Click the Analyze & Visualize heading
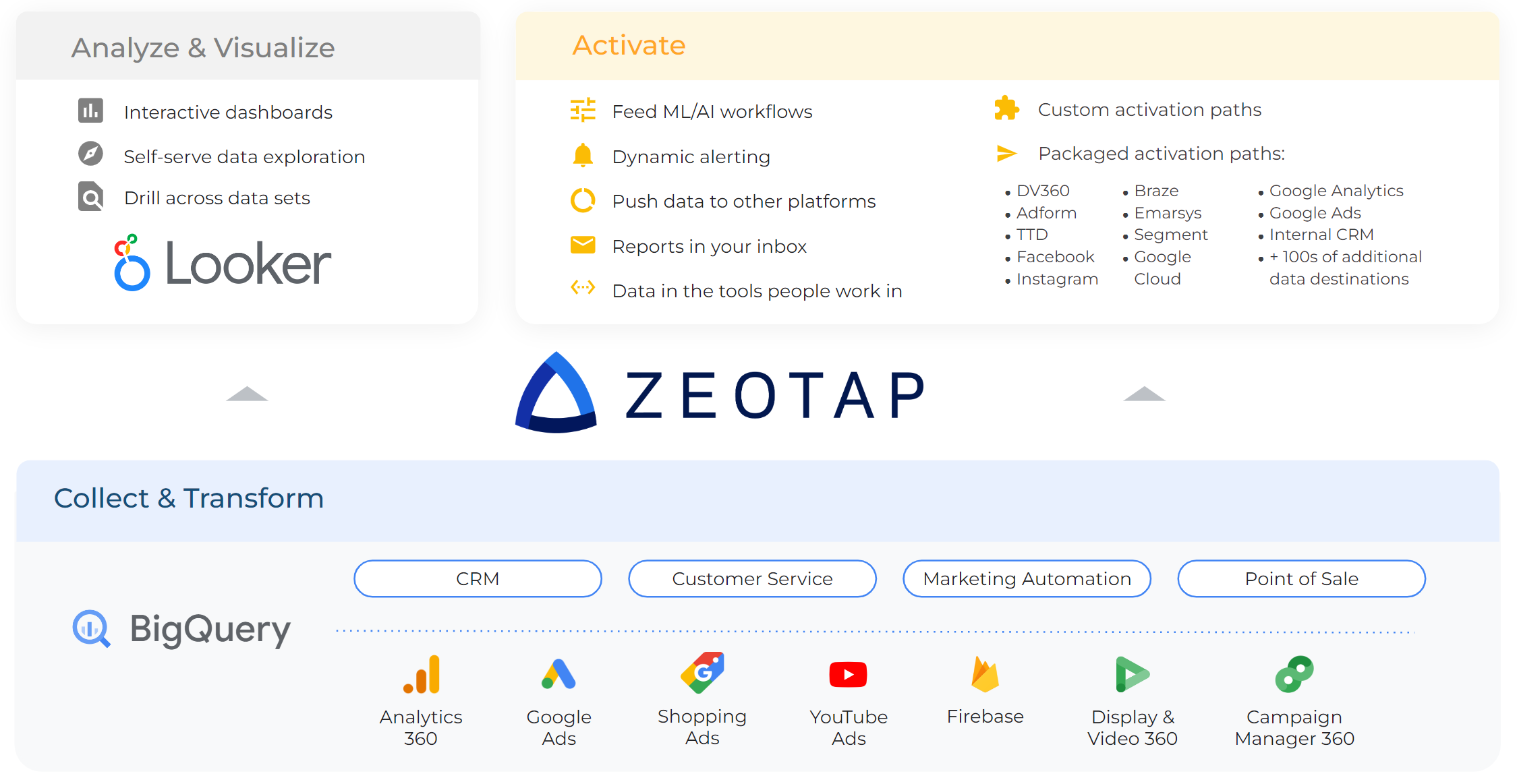The image size is (1517, 784). 203,48
